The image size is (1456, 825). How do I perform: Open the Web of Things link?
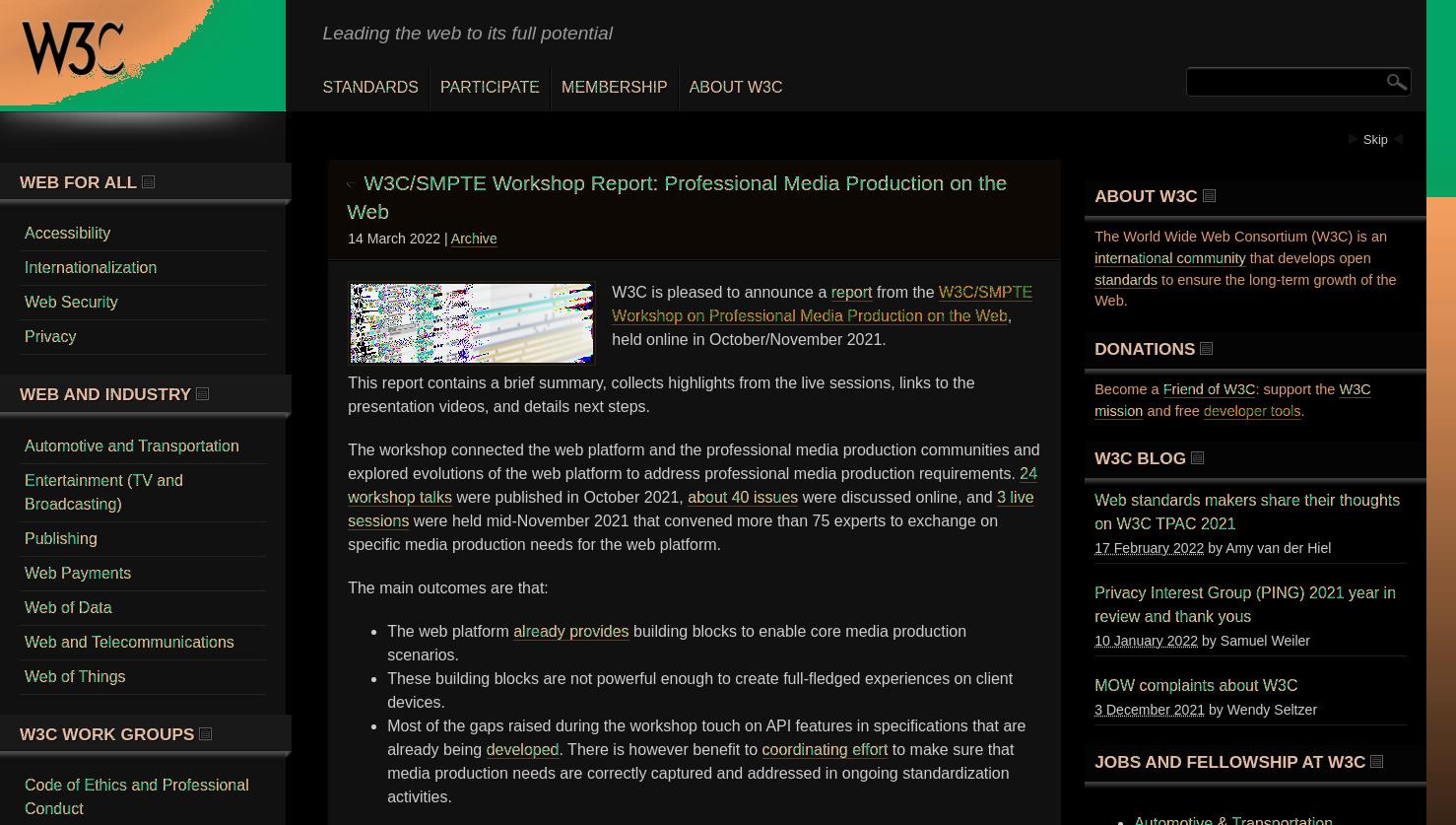(x=75, y=677)
